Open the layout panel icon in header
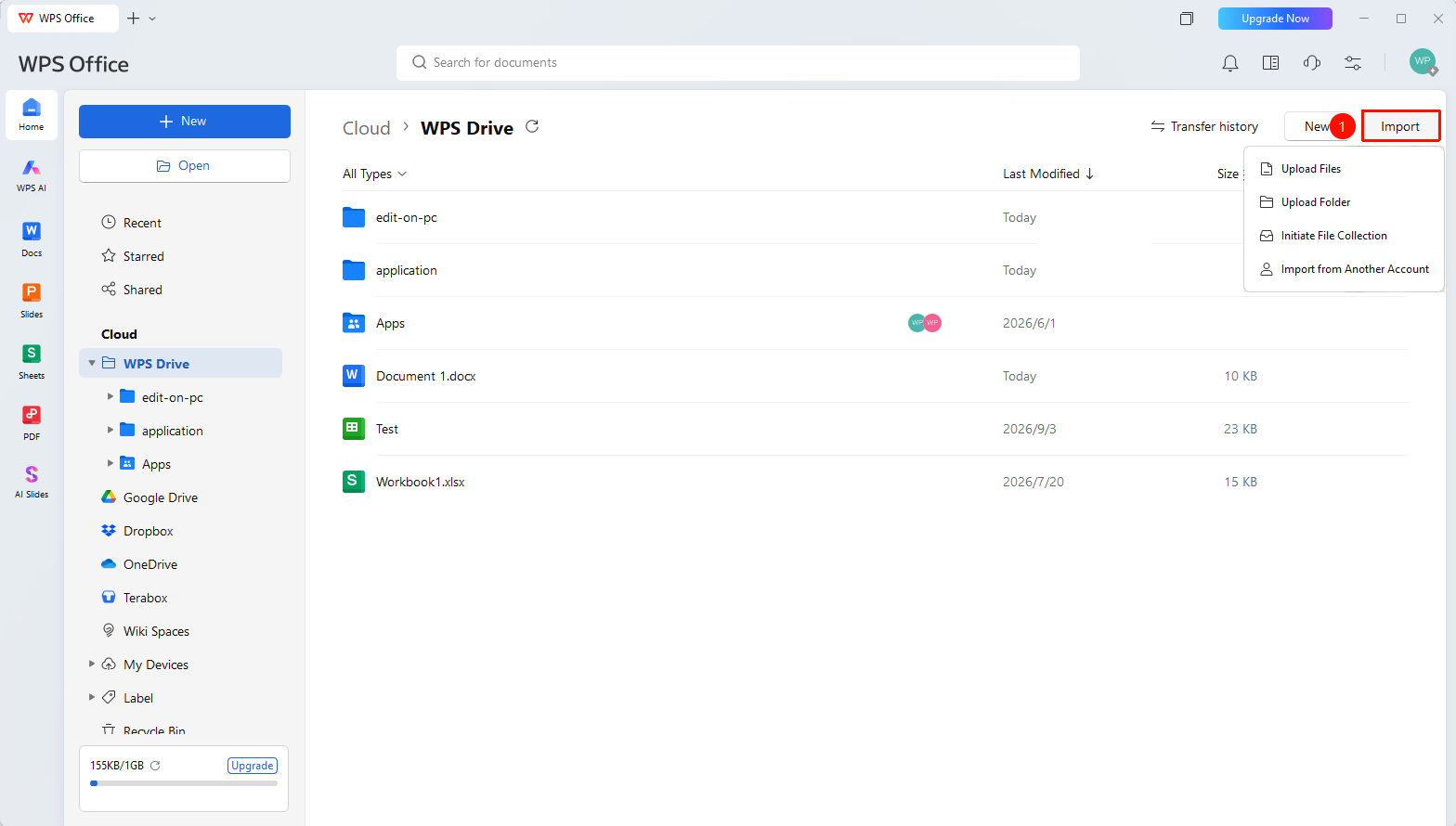The width and height of the screenshot is (1456, 826). click(1271, 63)
